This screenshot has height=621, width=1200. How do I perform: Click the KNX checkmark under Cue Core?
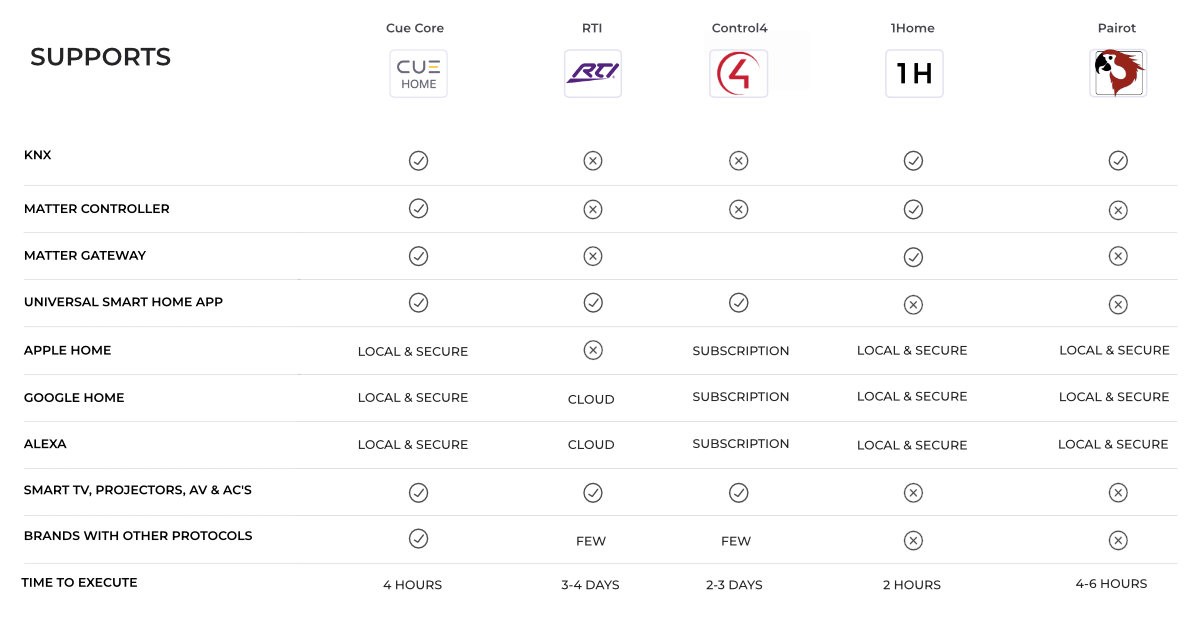[x=418, y=160]
